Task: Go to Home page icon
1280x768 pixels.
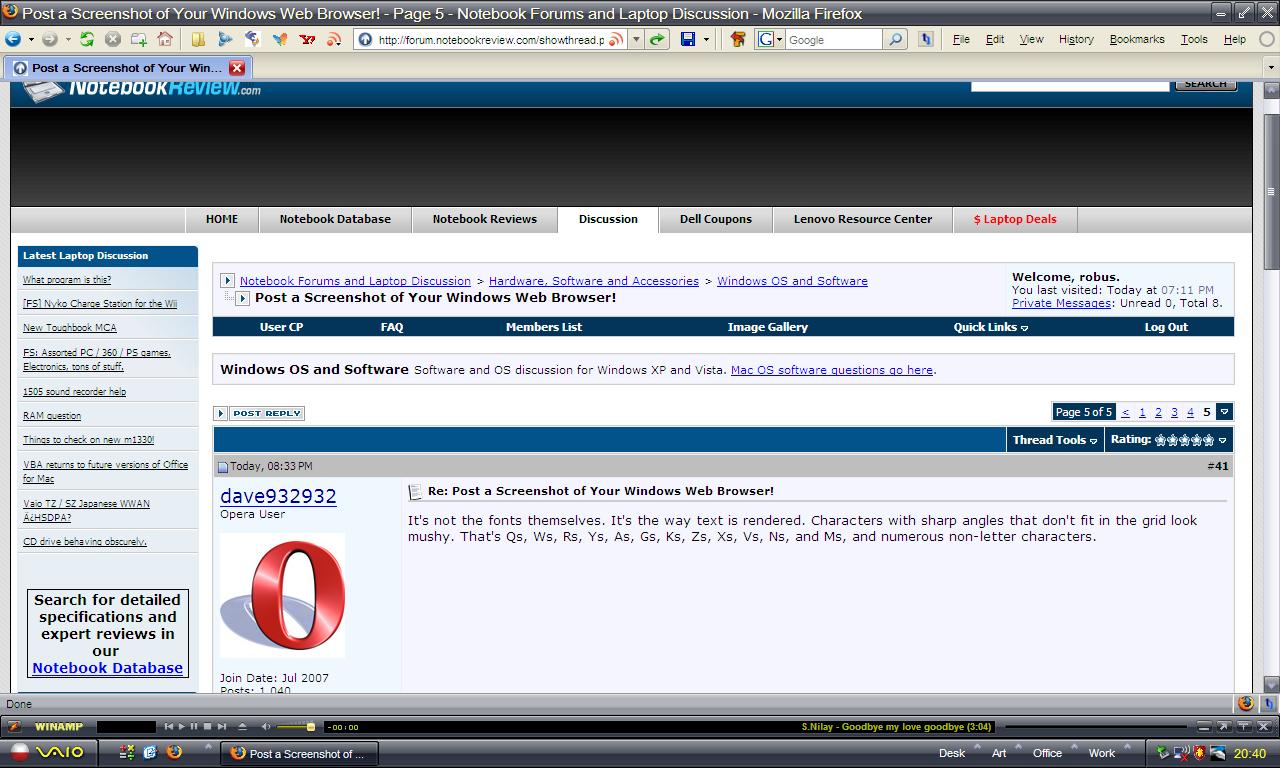Action: (165, 39)
